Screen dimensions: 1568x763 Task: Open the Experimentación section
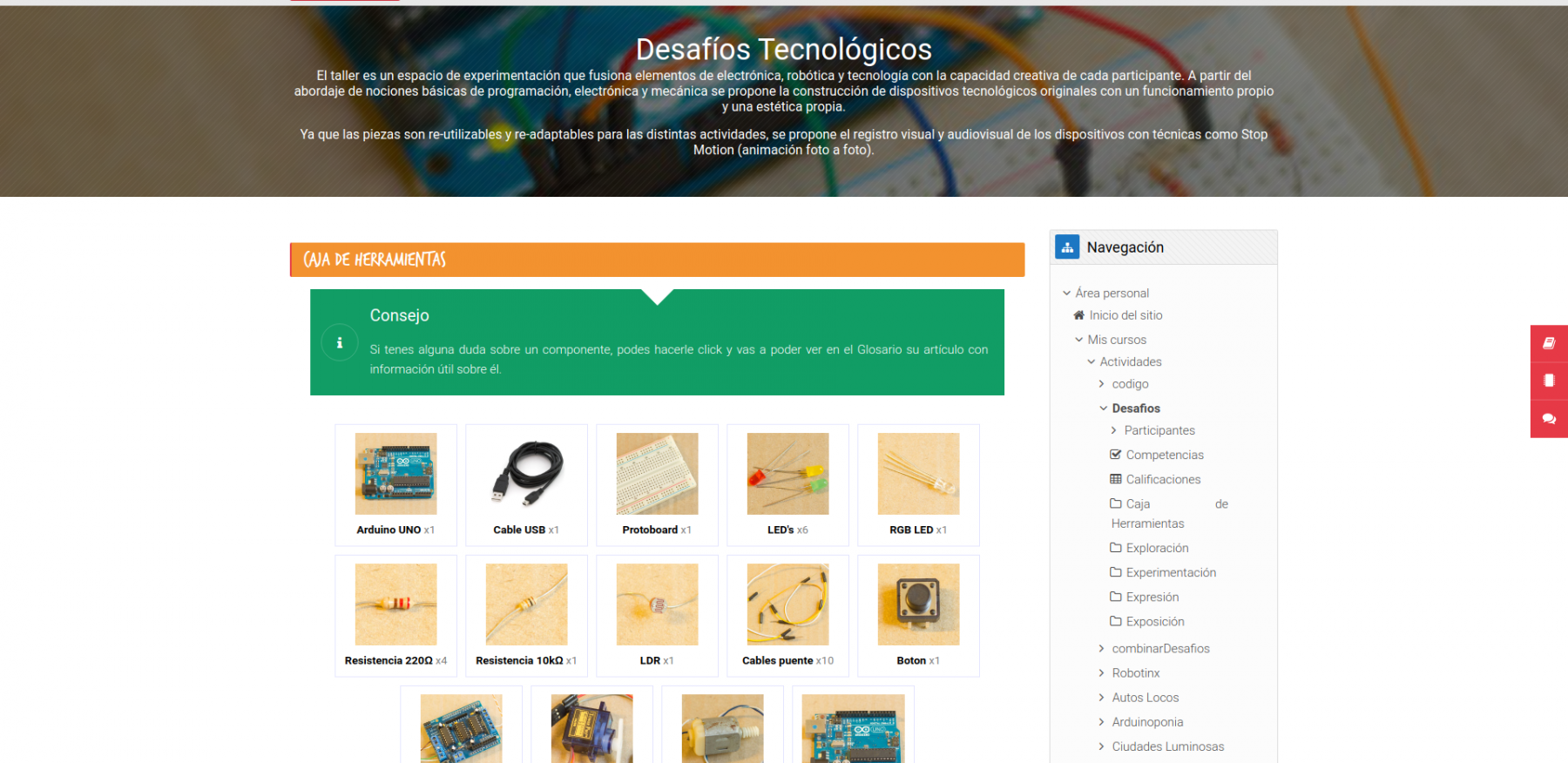1170,572
